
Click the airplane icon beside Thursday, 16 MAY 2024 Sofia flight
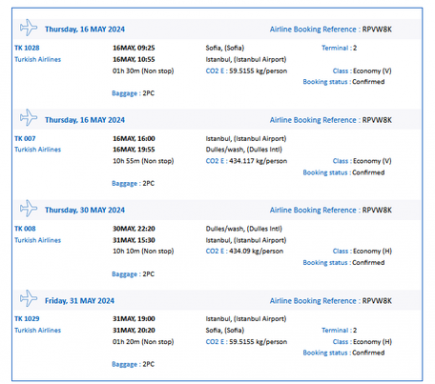coord(28,28)
